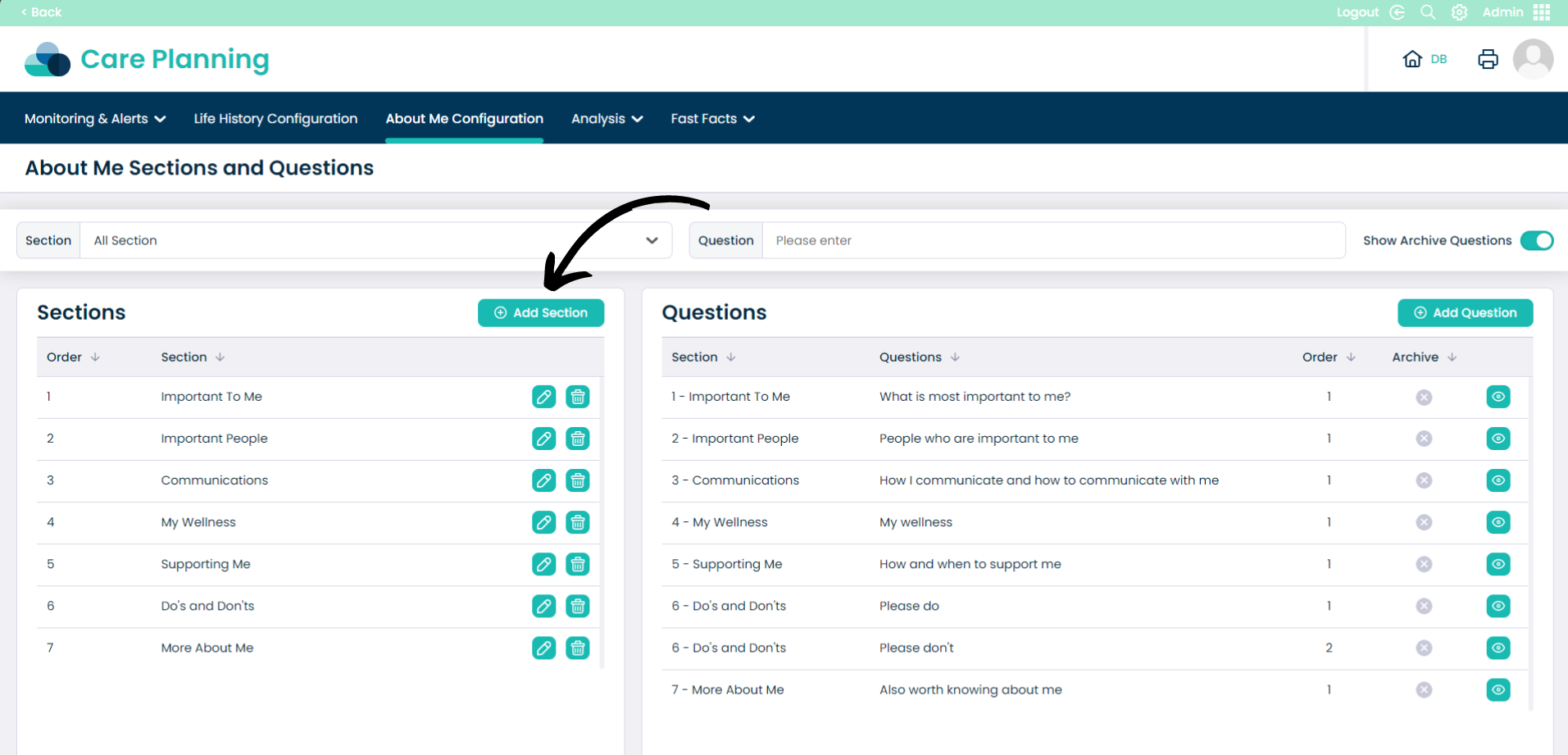Expand the Monitoring & Alerts menu
The image size is (1568, 755).
(x=95, y=119)
